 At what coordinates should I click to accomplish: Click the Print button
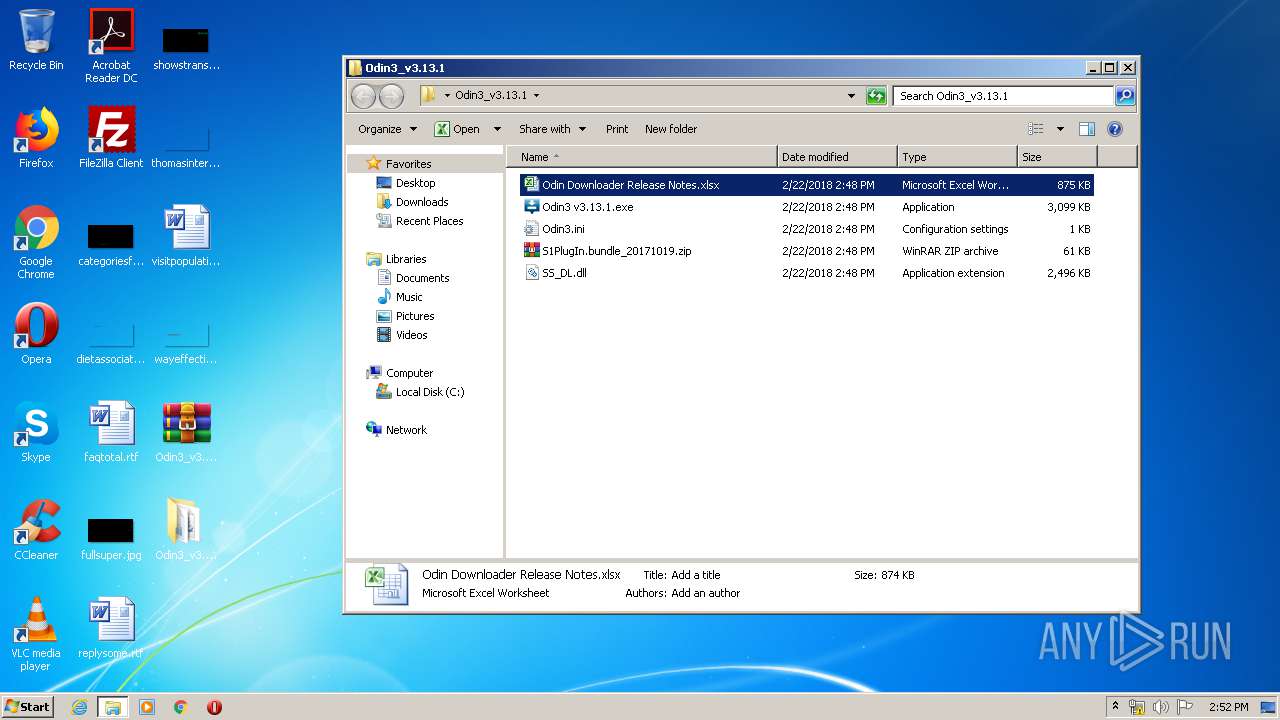(617, 129)
